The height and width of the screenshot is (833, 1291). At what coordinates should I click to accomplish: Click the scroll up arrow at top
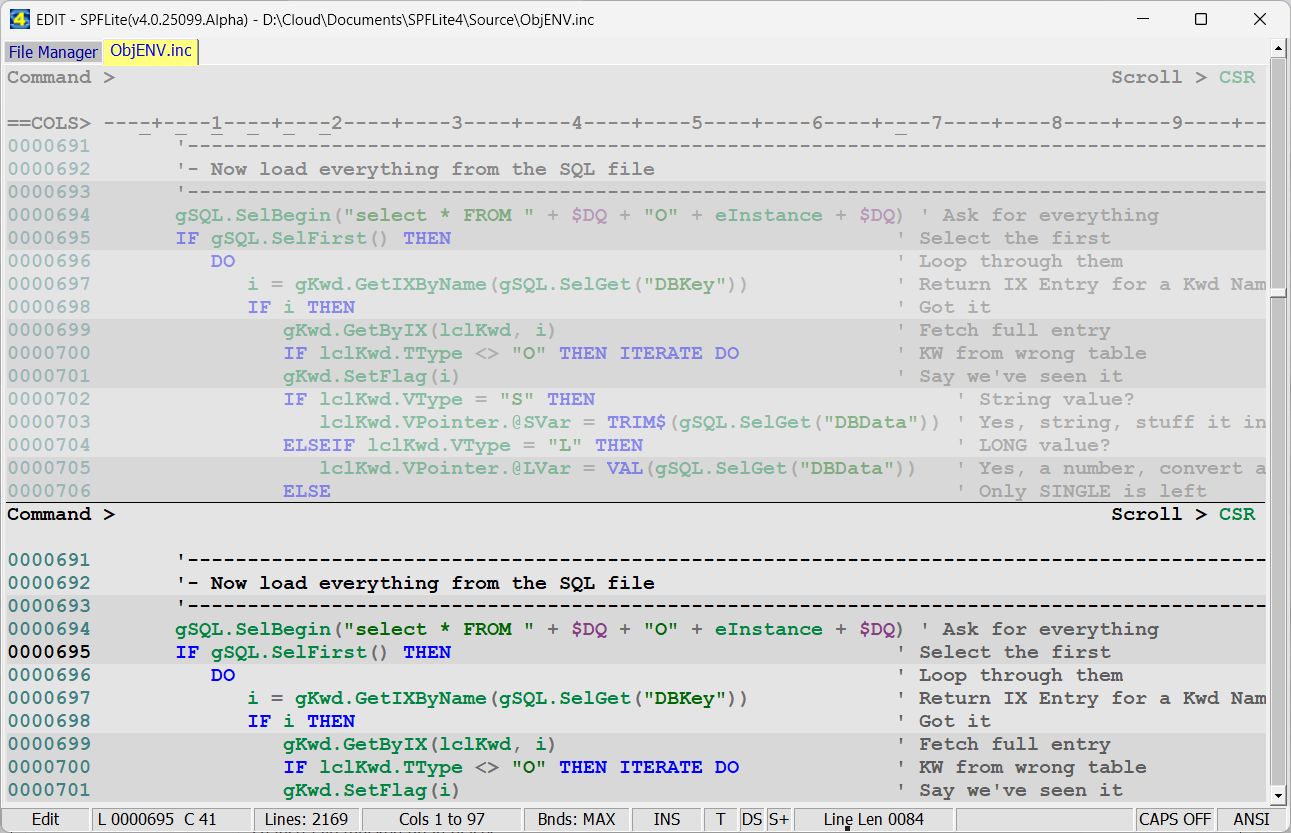pyautogui.click(x=1277, y=49)
